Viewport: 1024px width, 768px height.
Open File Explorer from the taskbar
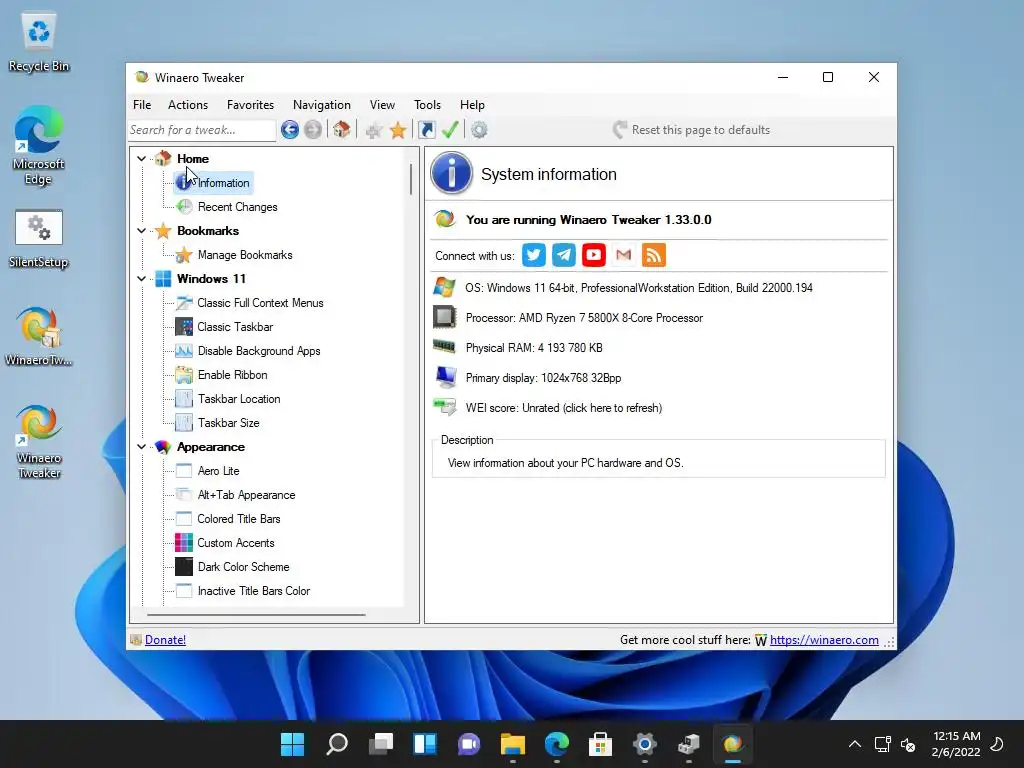(513, 744)
